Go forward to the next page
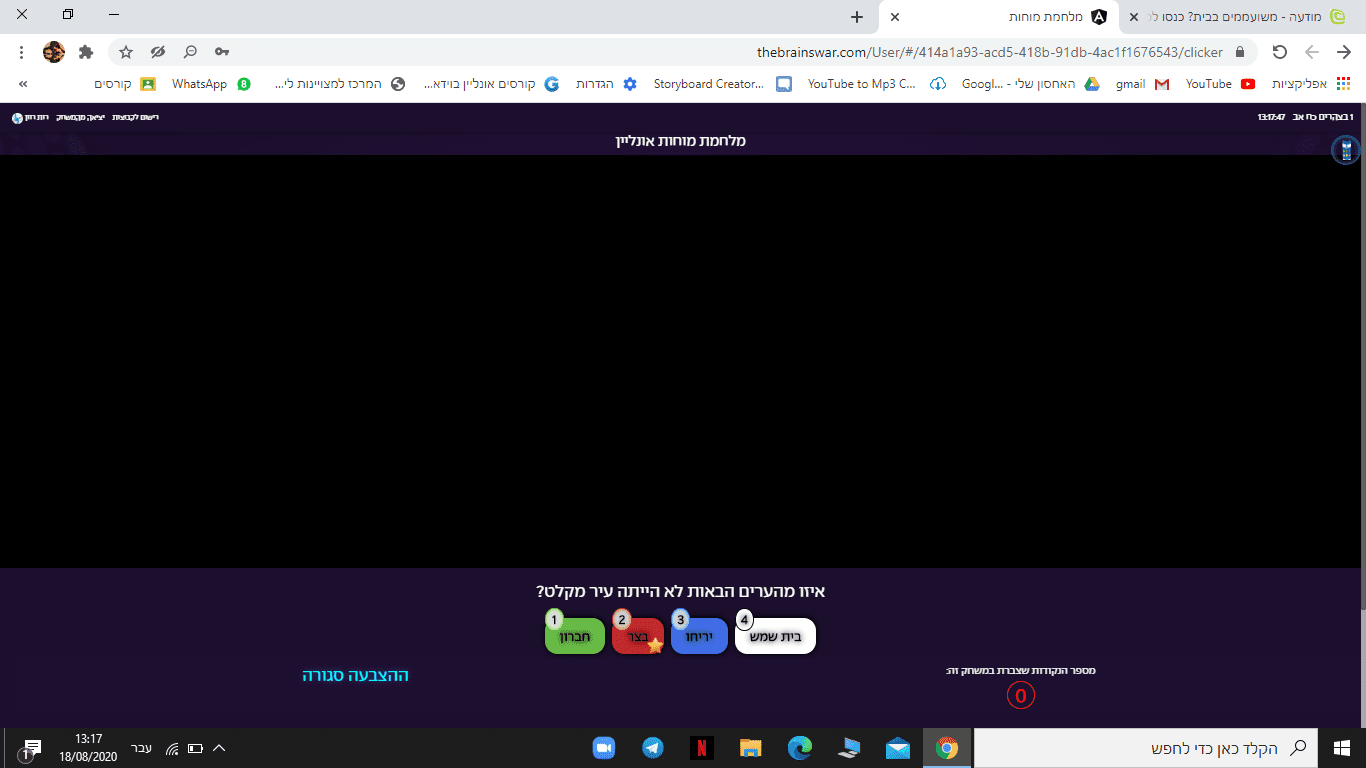Screen dimensions: 1366x768 point(1312,52)
